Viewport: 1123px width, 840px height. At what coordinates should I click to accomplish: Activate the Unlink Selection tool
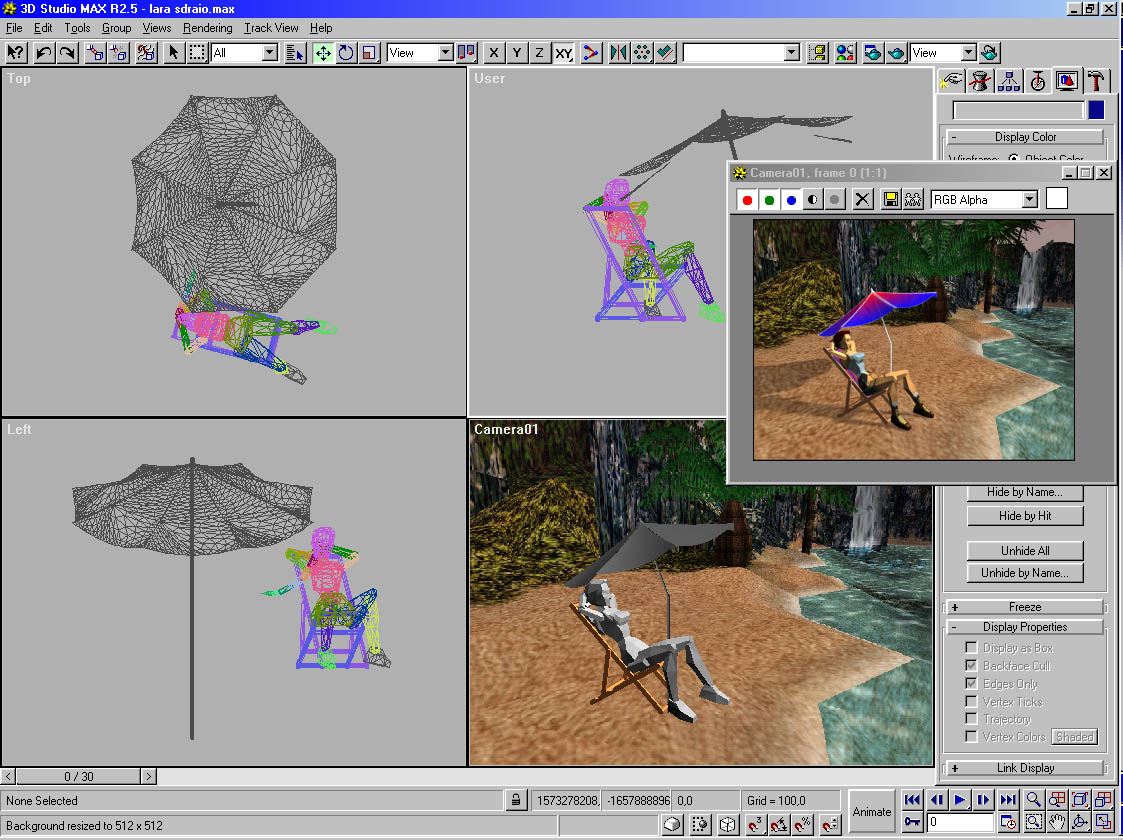(x=118, y=53)
